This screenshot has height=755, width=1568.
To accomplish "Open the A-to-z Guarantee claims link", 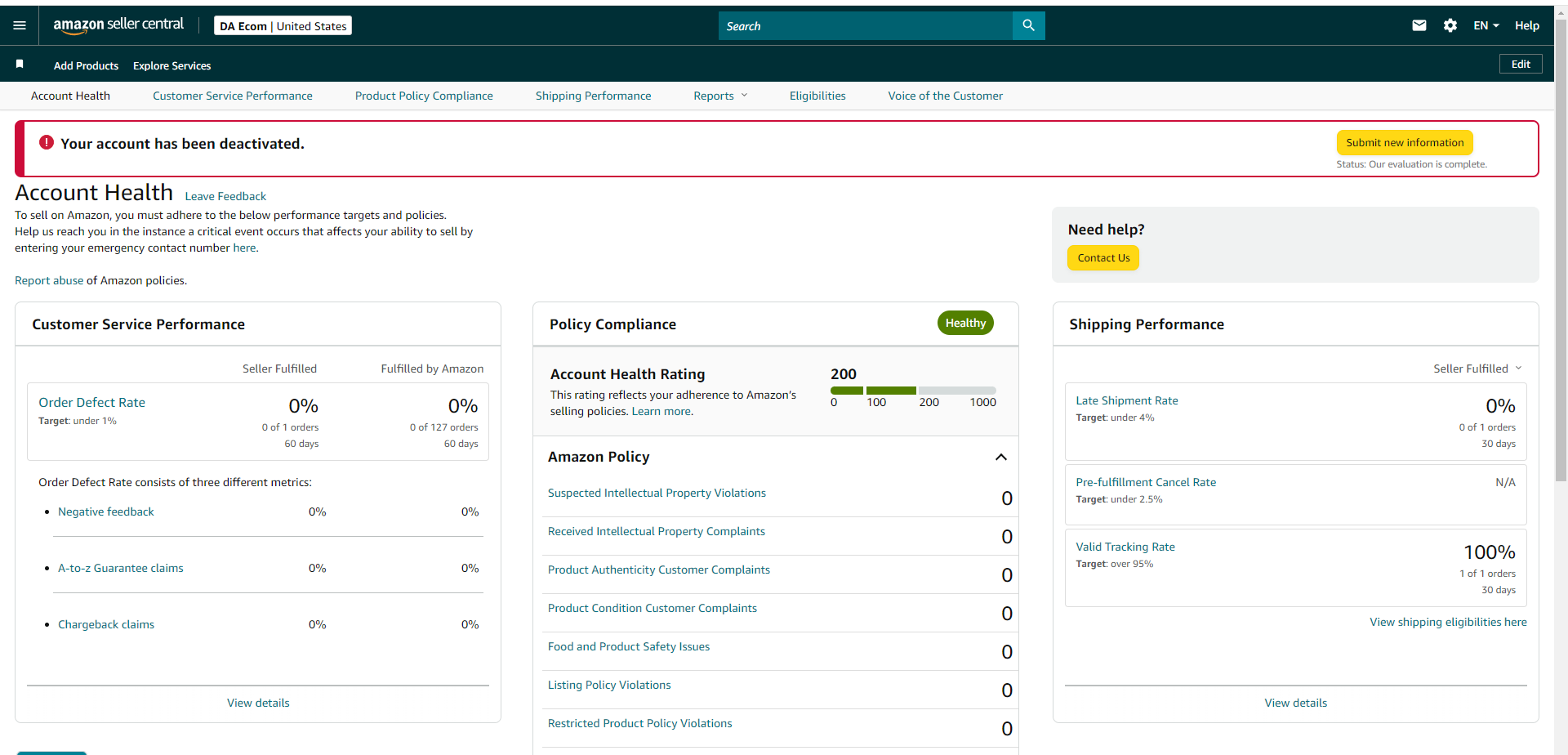I will [121, 568].
